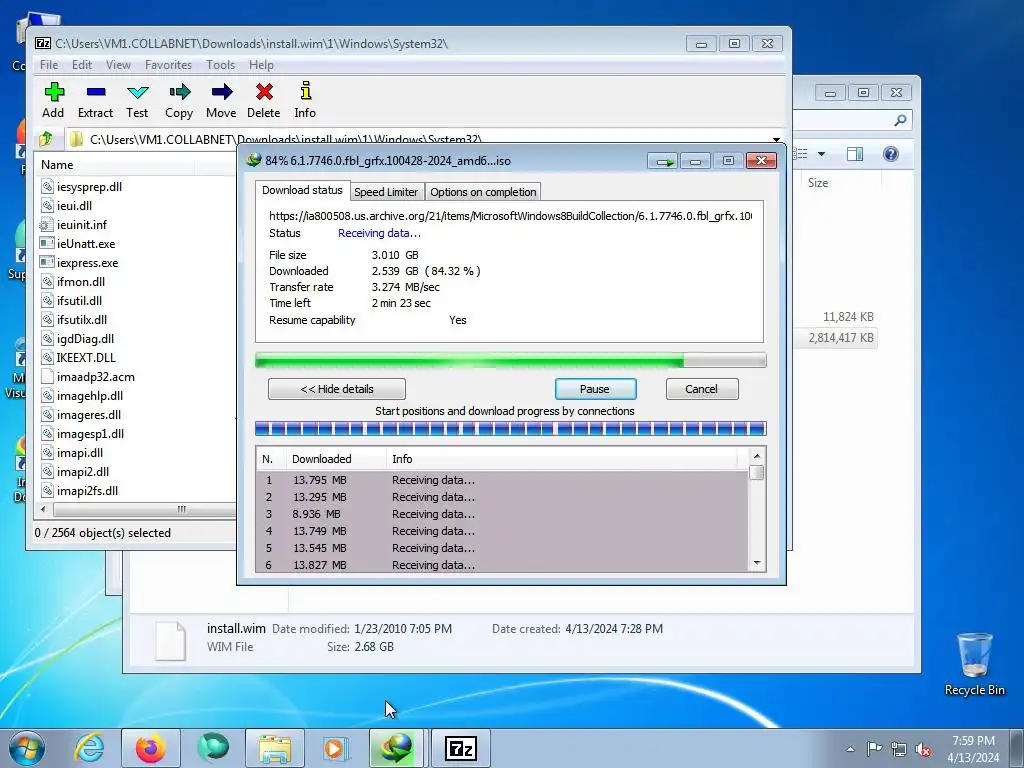
Task: Click the muted volume tray icon
Action: point(923,749)
